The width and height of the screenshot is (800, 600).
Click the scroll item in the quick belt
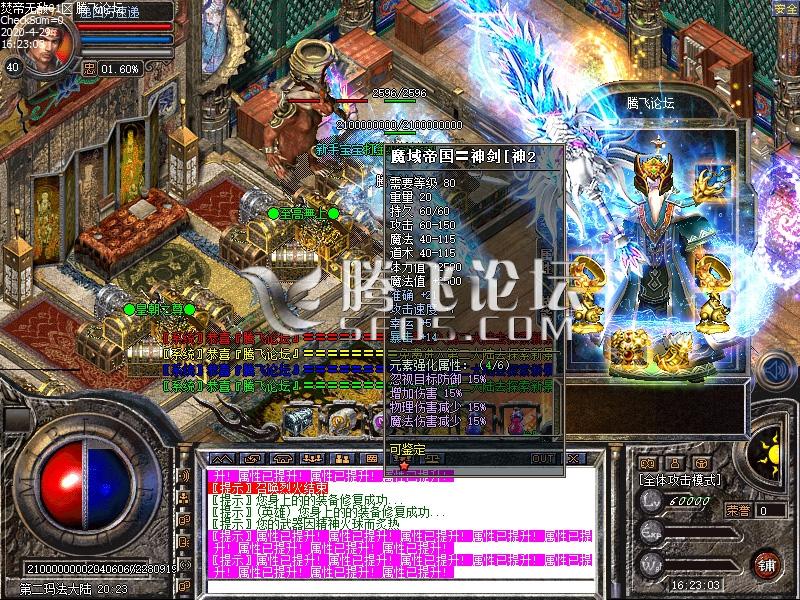coord(341,420)
